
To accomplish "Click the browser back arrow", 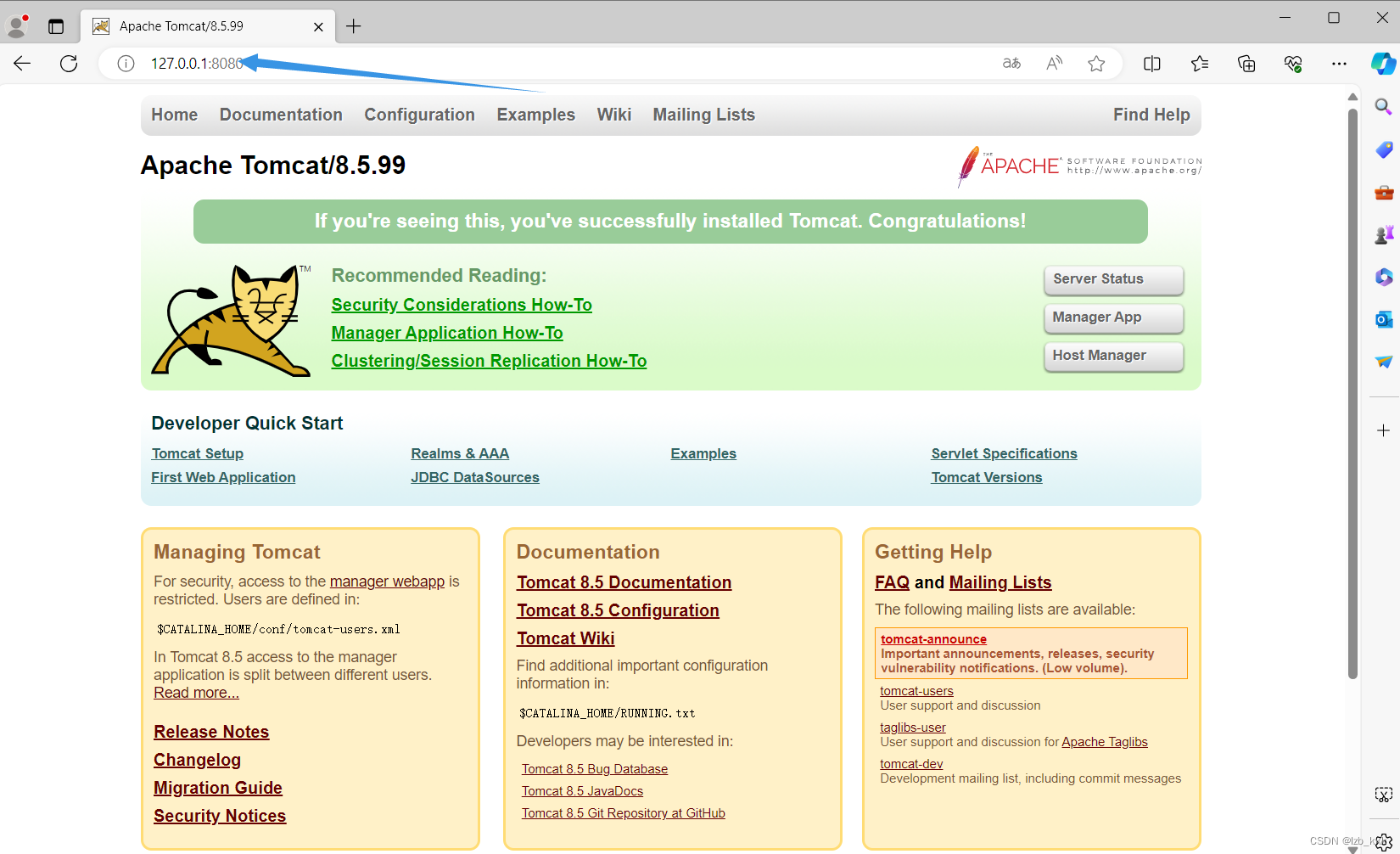I will click(x=22, y=63).
